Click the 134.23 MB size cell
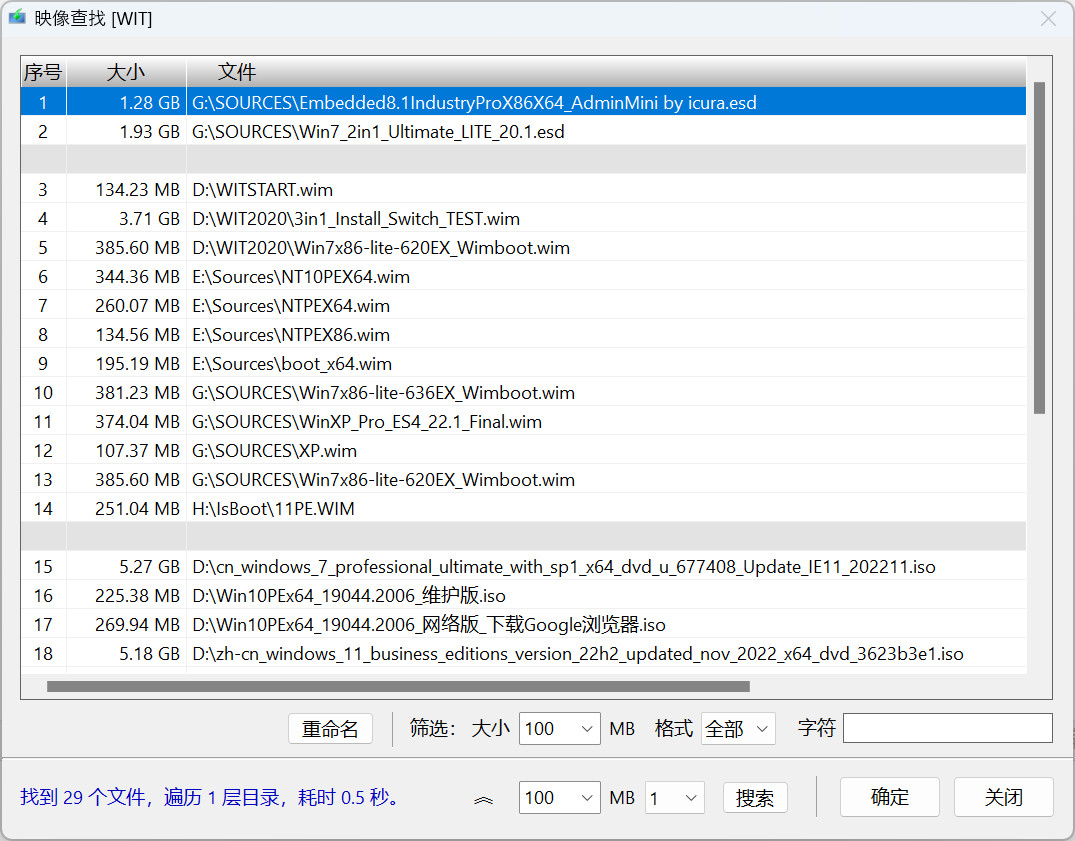Viewport: 1075px width, 841px height. click(126, 190)
